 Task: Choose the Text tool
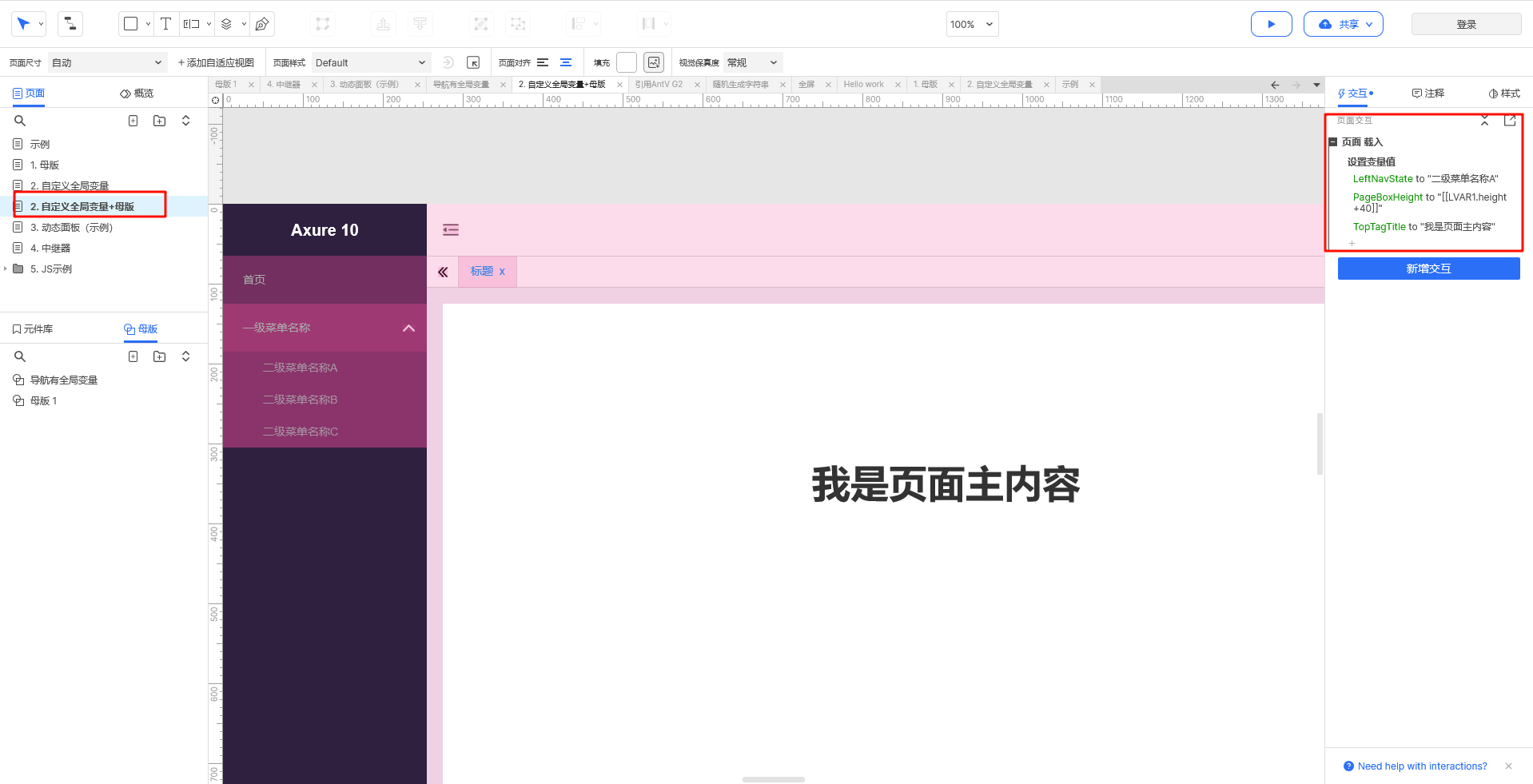tap(165, 24)
